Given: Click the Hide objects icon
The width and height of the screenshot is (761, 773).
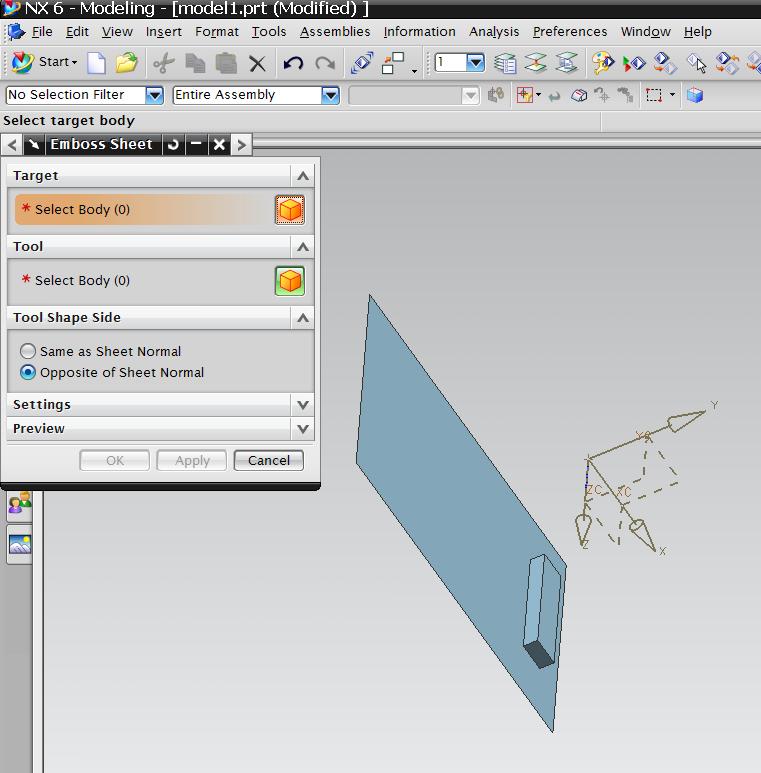Looking at the screenshot, I should click(665, 63).
